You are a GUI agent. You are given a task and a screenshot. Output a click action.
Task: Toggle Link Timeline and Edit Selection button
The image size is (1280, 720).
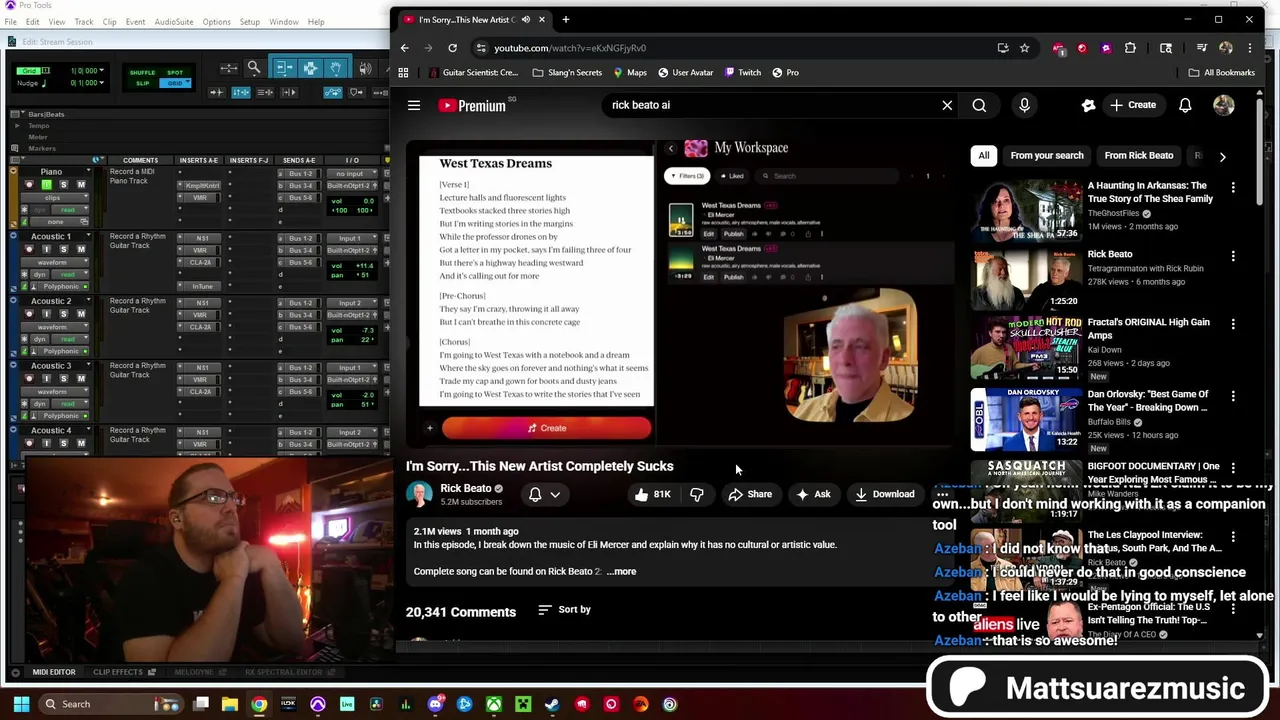point(241,92)
